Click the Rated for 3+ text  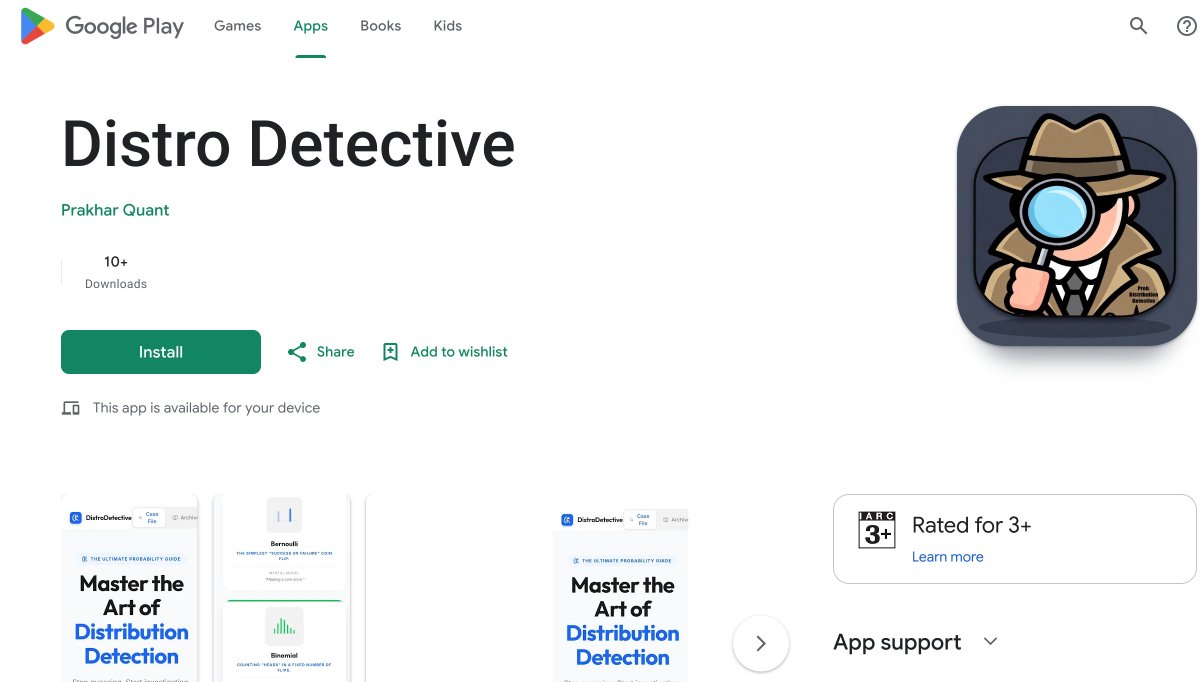(x=972, y=525)
